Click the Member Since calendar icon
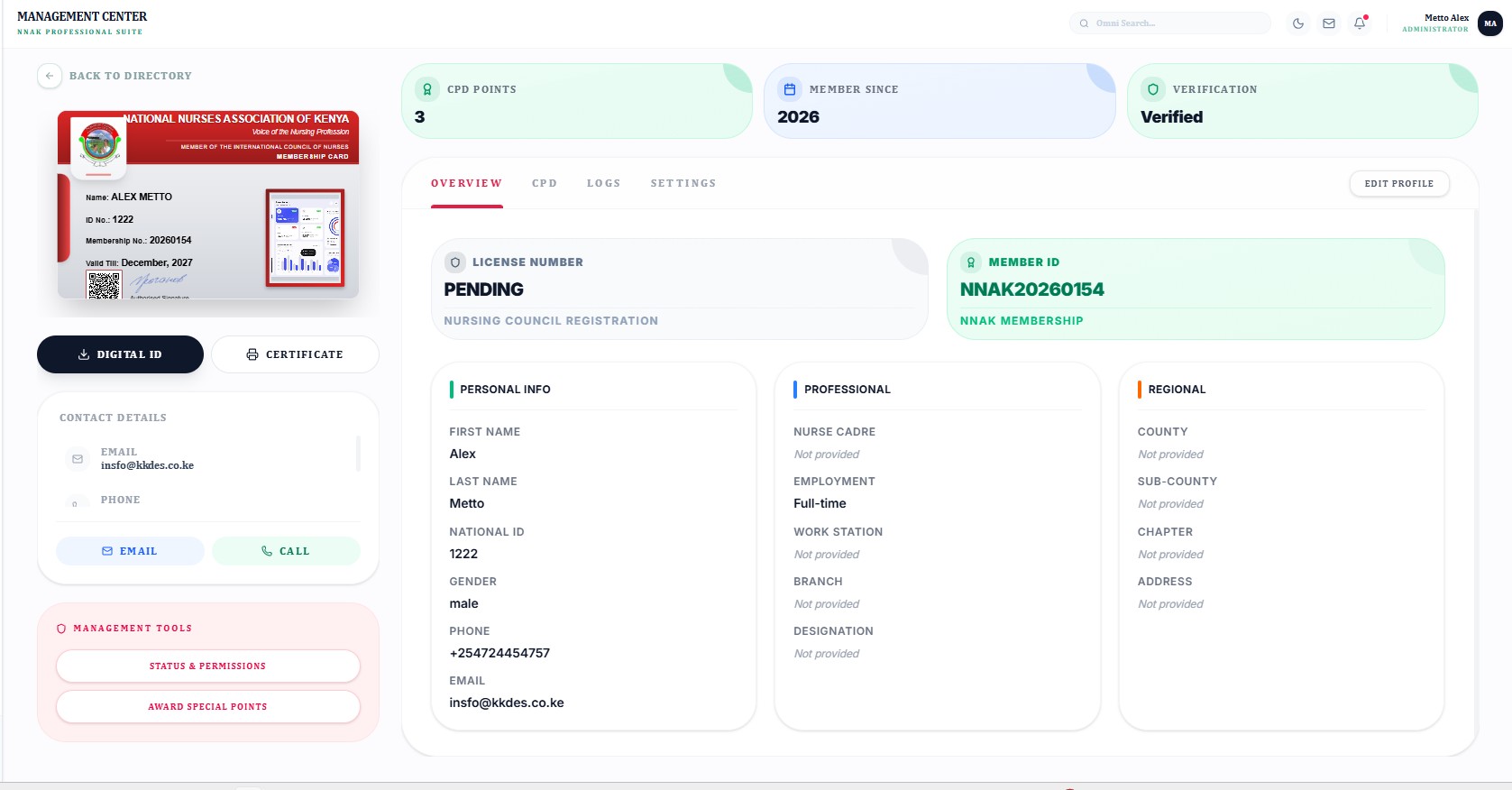1512x790 pixels. [x=790, y=89]
